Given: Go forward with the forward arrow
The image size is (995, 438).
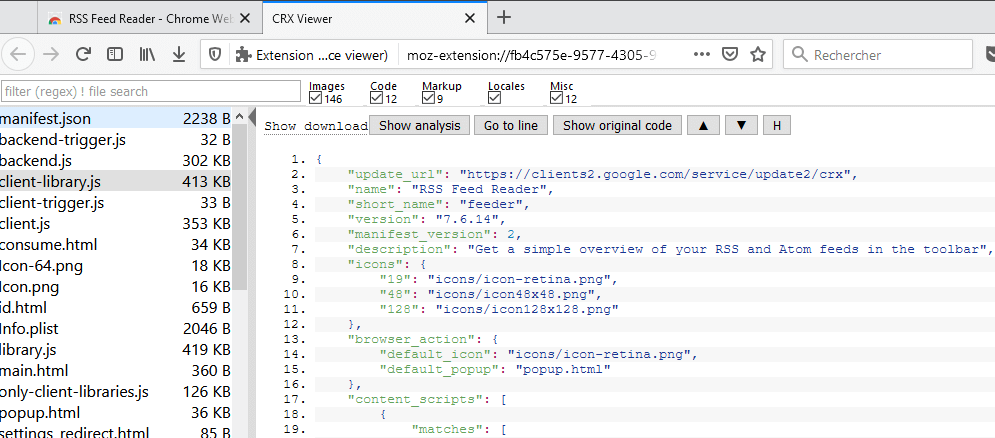Looking at the screenshot, I should click(51, 55).
